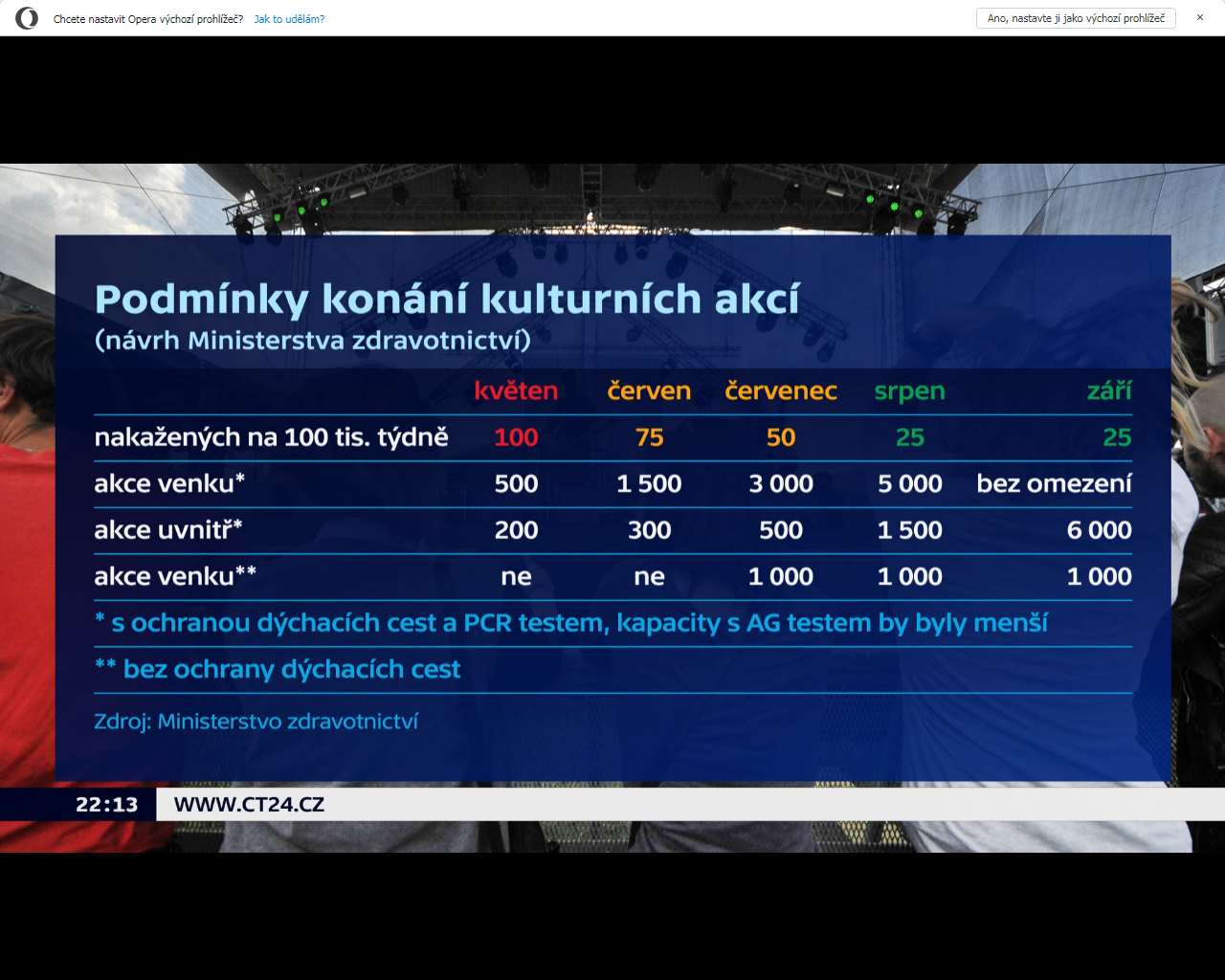Image resolution: width=1225 pixels, height=980 pixels.
Task: Click the Opera logo icon
Action: 27,18
